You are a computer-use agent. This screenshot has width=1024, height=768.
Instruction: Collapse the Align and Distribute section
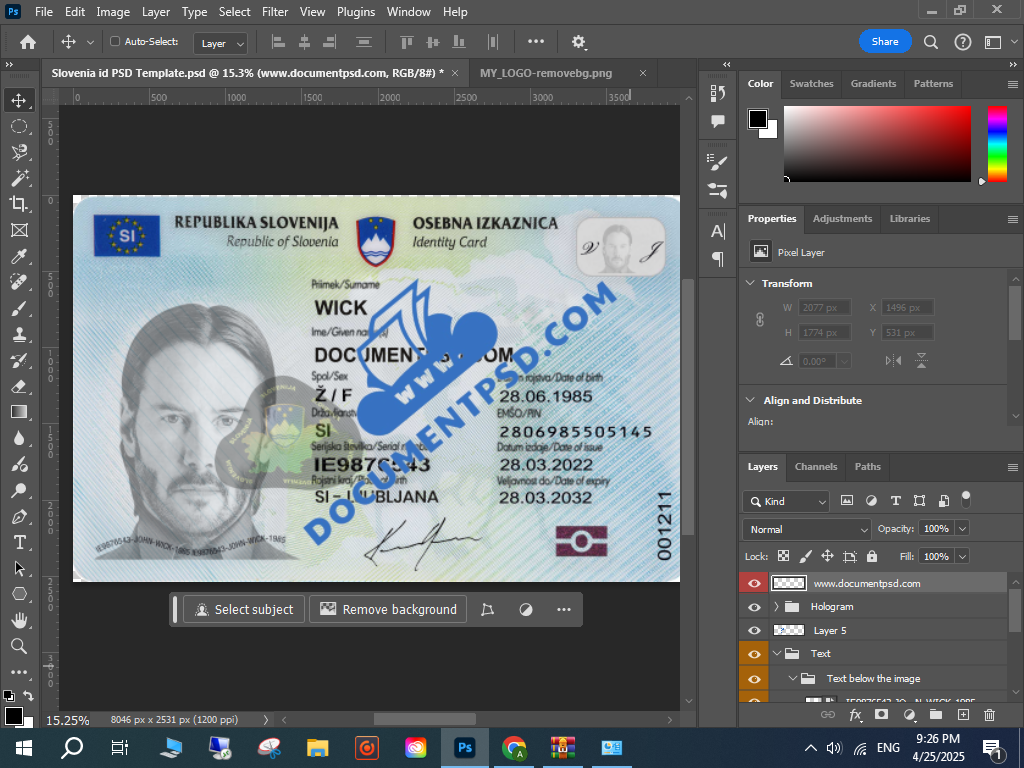(750, 400)
